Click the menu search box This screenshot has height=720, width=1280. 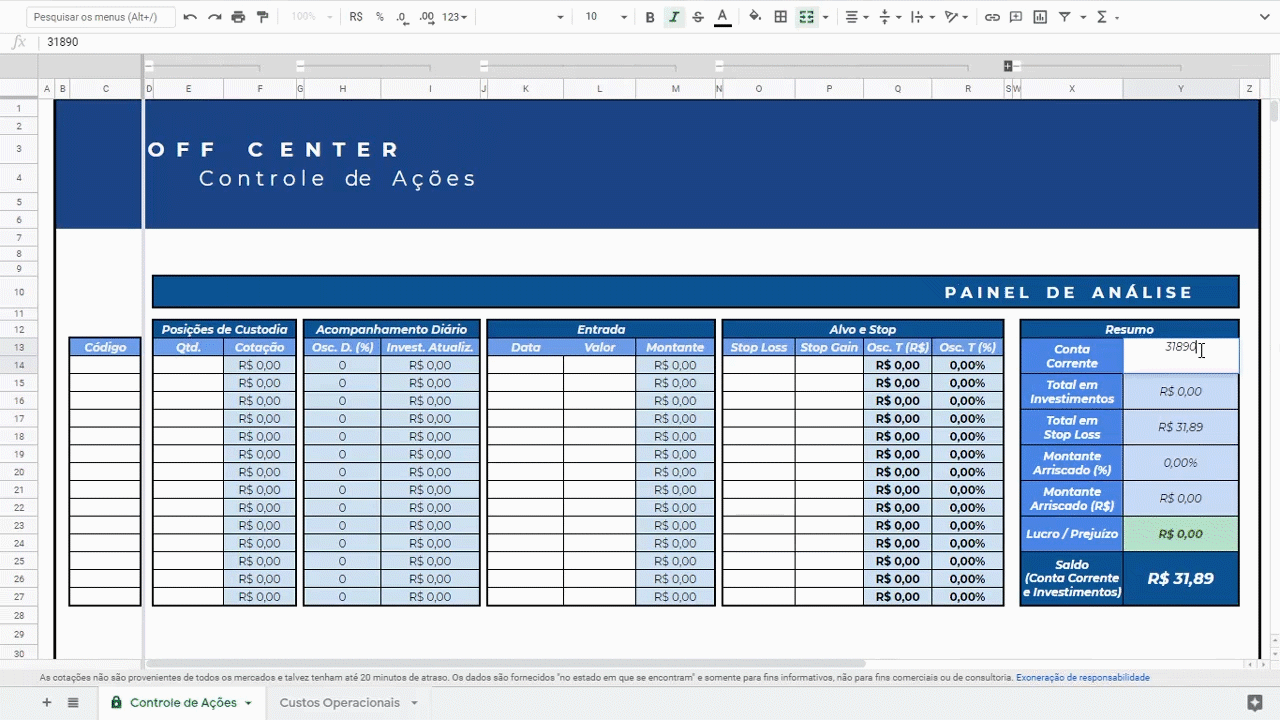pyautogui.click(x=100, y=17)
